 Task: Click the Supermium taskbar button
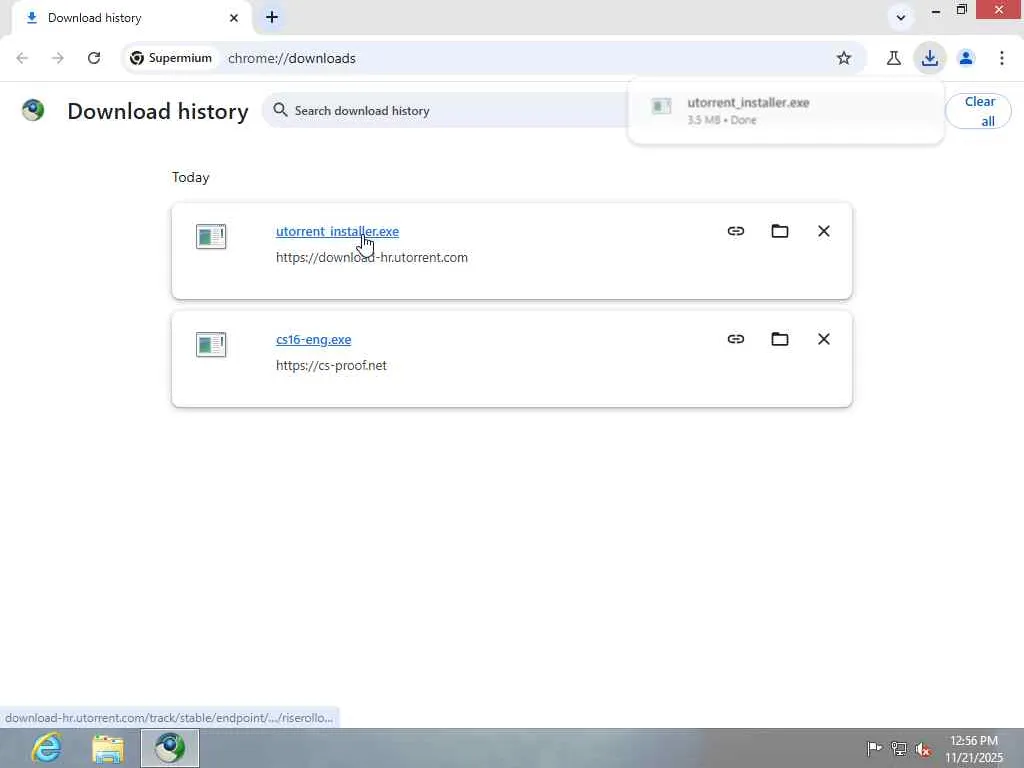(170, 748)
